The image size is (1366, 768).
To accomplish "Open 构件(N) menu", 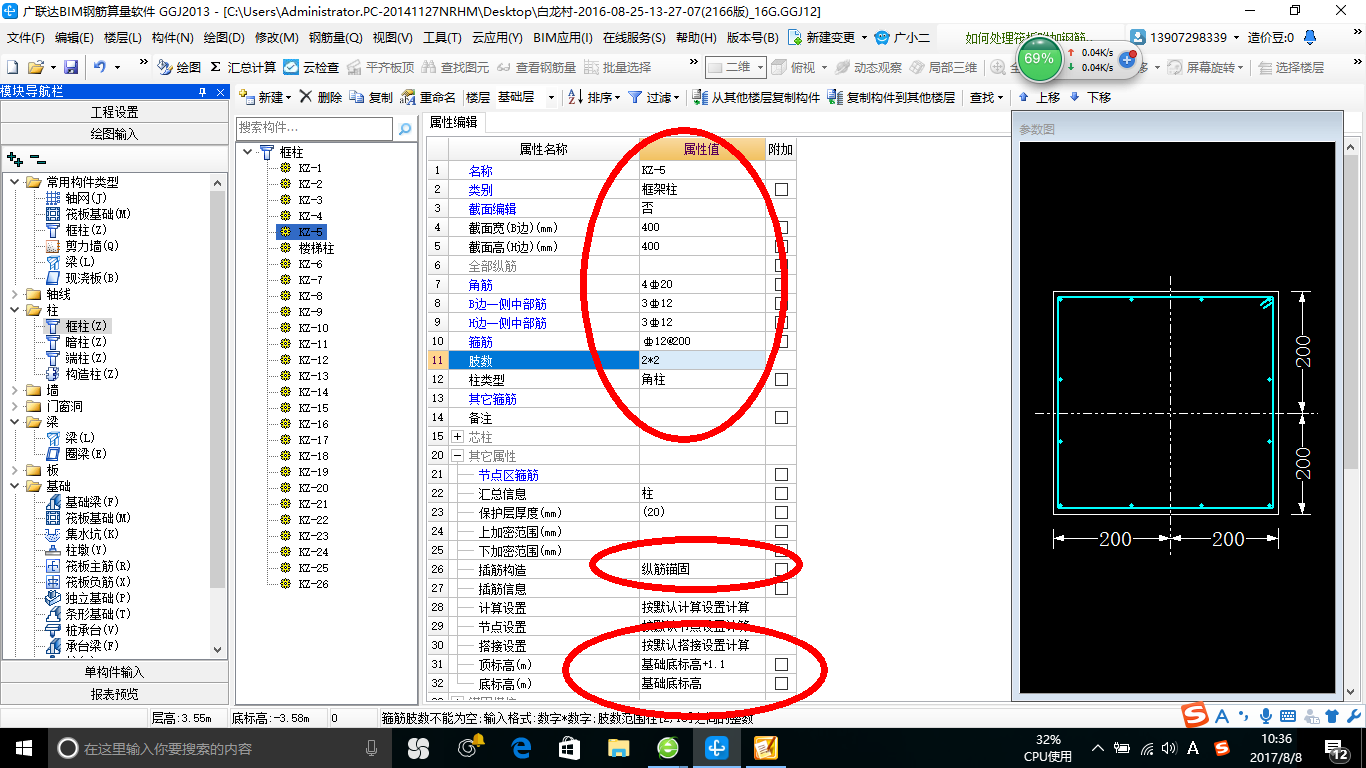I will pyautogui.click(x=172, y=38).
